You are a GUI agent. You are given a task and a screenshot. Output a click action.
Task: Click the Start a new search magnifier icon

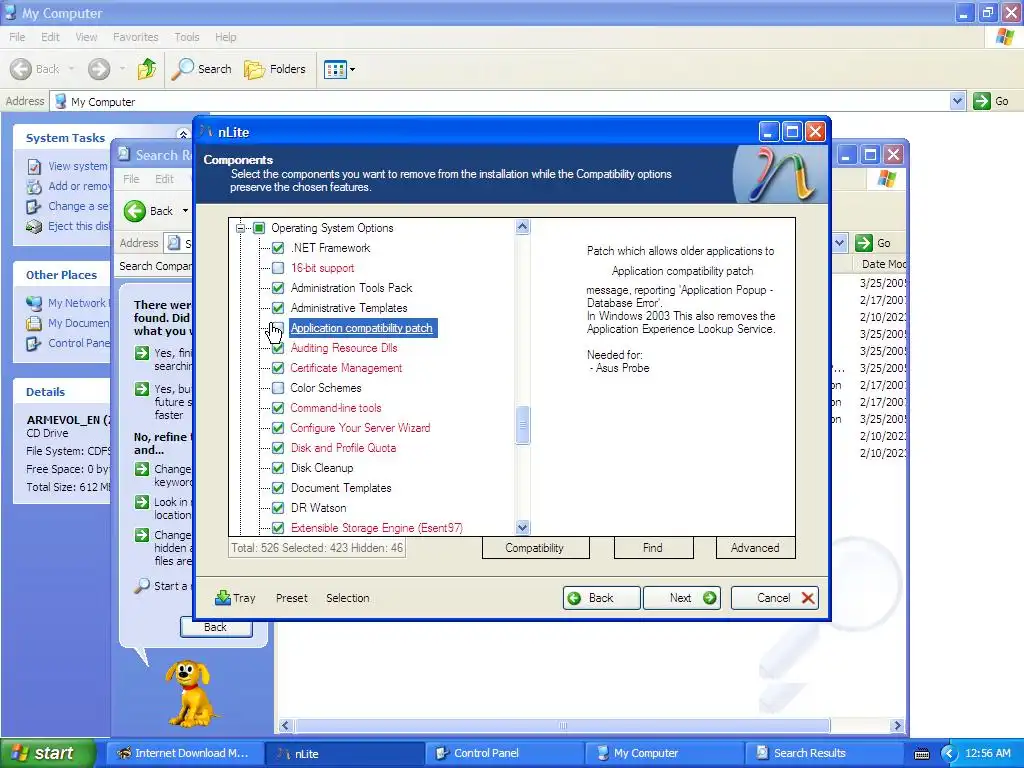142,586
